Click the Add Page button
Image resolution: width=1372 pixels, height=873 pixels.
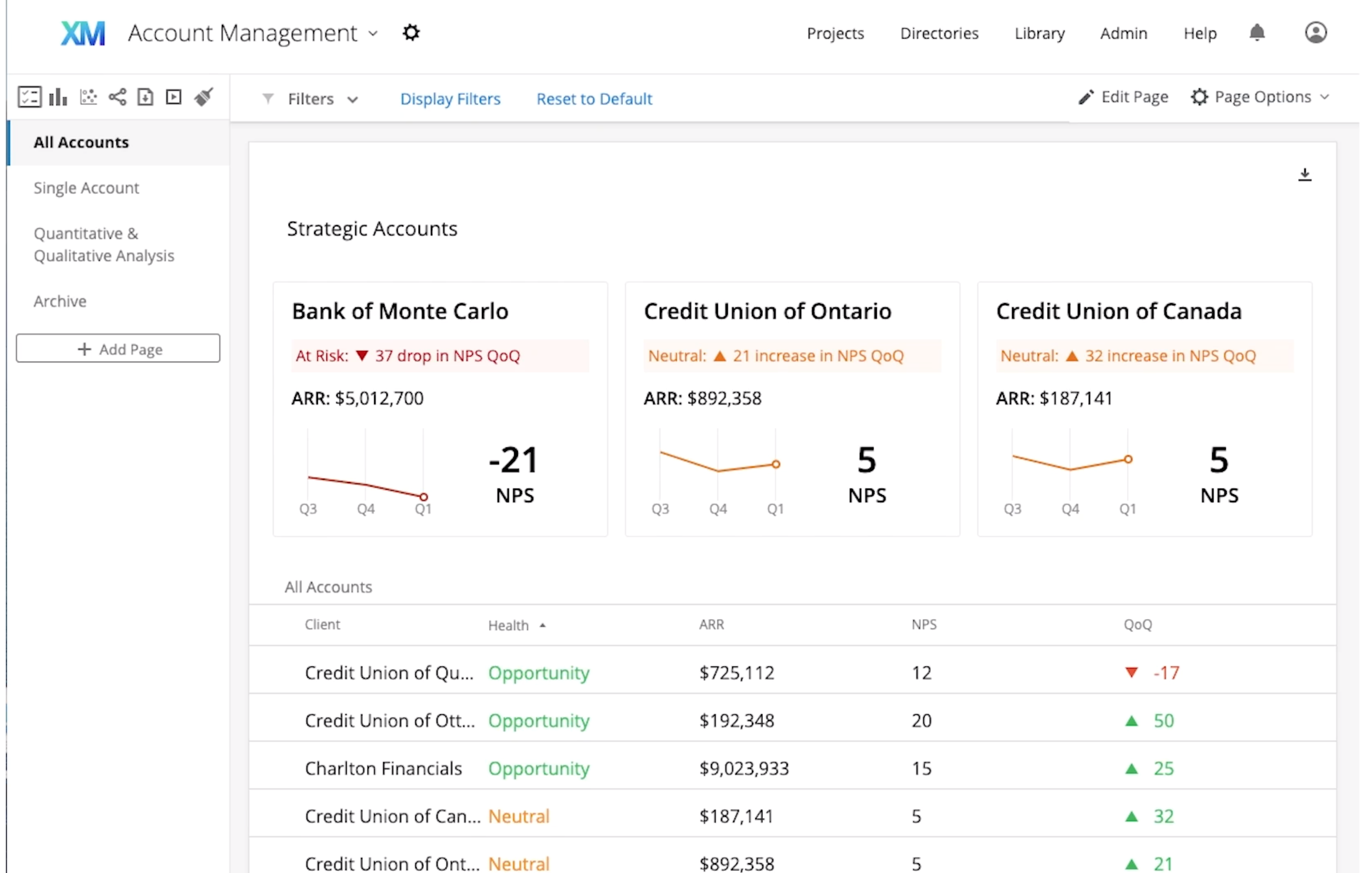click(x=118, y=349)
